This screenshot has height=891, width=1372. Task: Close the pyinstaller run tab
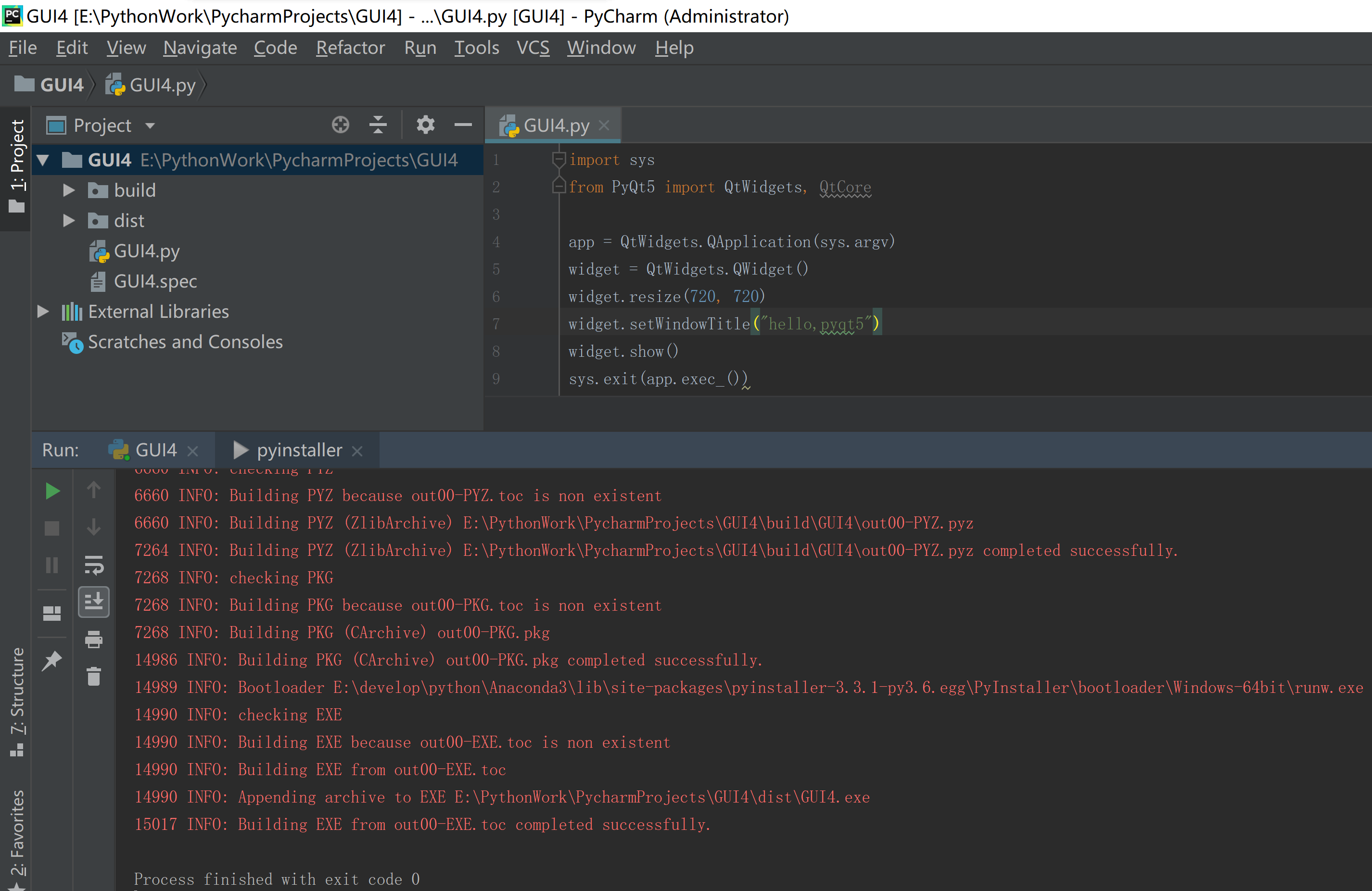[x=357, y=451]
